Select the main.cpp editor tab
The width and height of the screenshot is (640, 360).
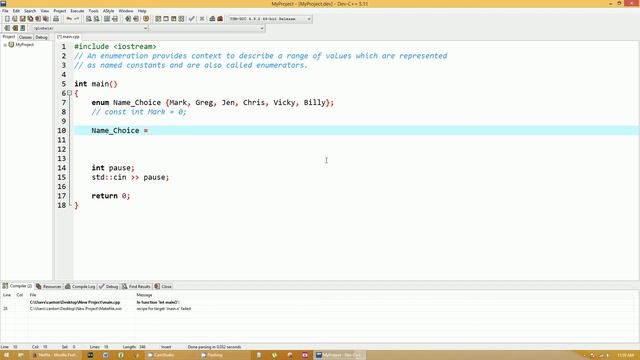tap(68, 37)
